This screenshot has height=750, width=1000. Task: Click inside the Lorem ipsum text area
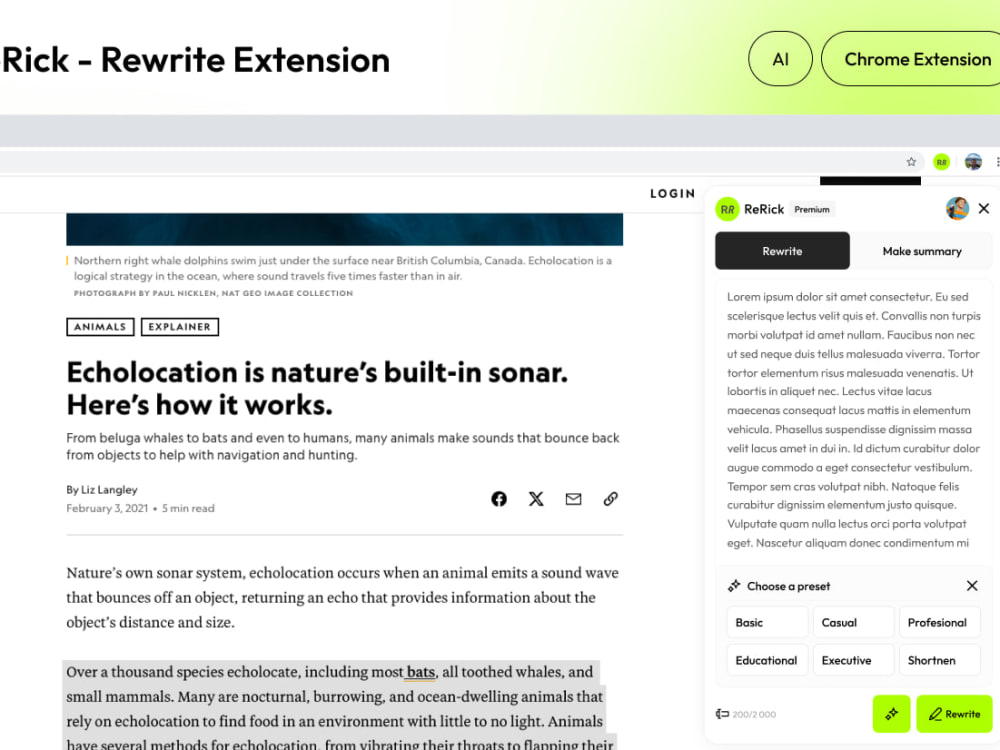tap(853, 420)
